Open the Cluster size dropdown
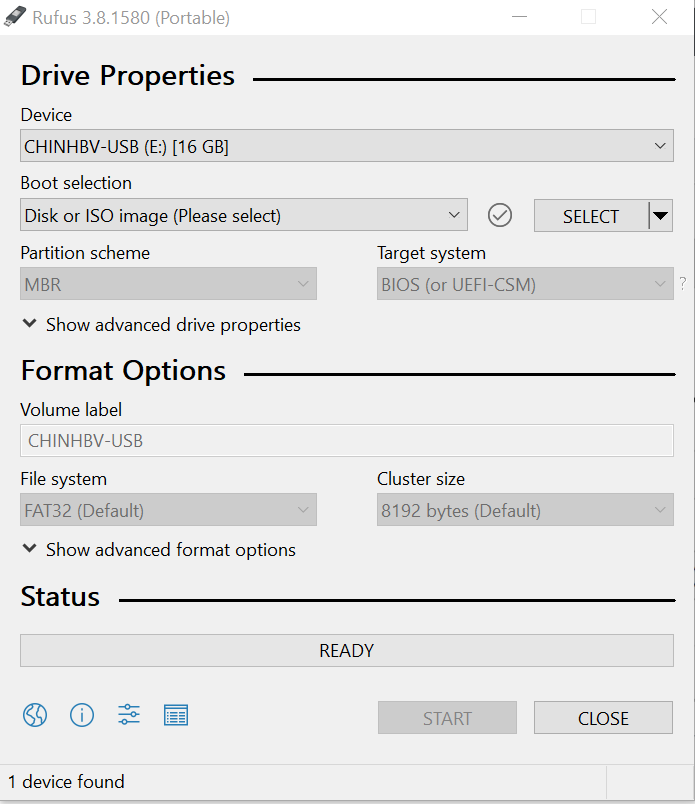 (x=524, y=511)
